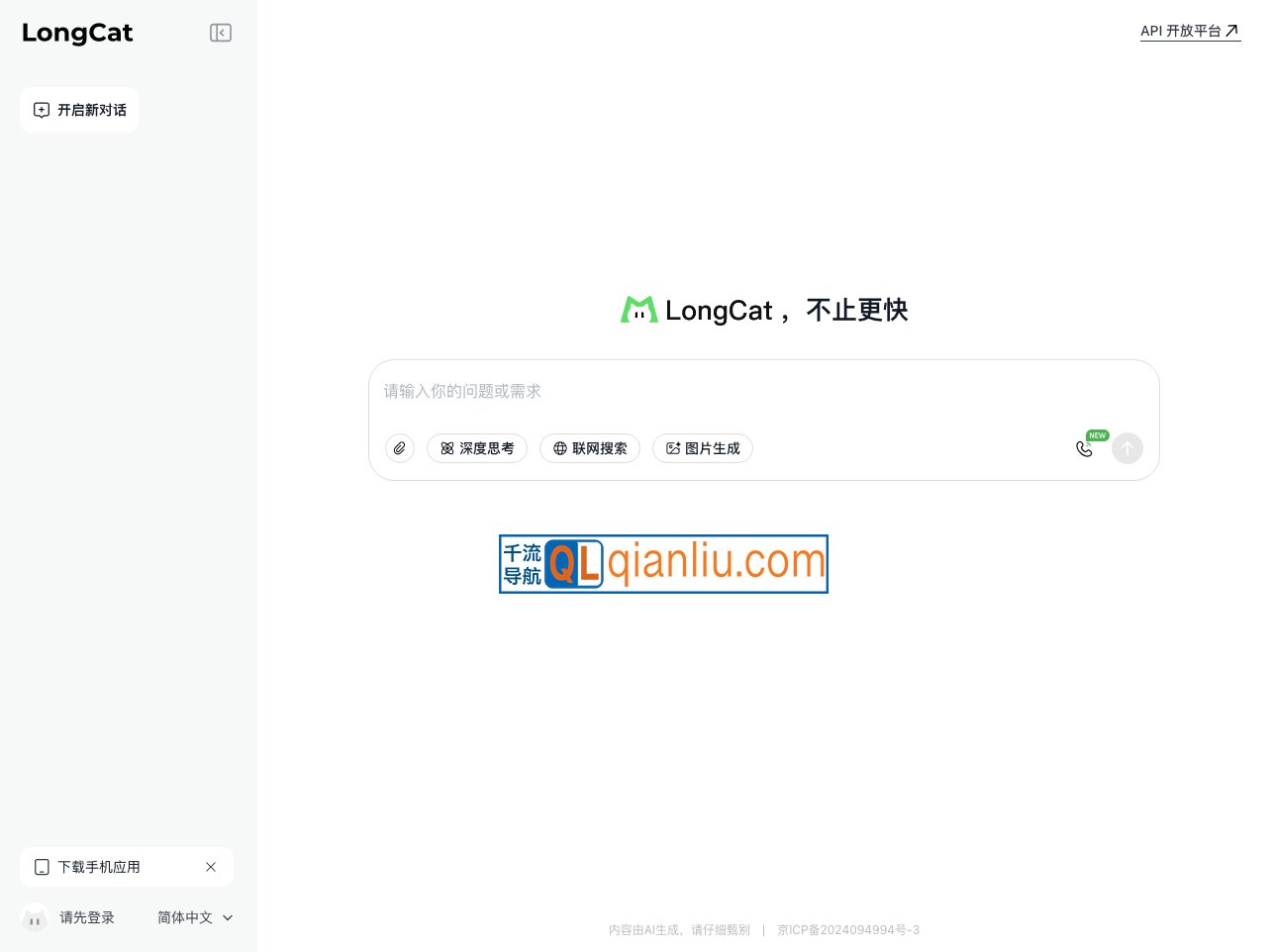Enable 深度思考 deep thinking mode

[477, 448]
